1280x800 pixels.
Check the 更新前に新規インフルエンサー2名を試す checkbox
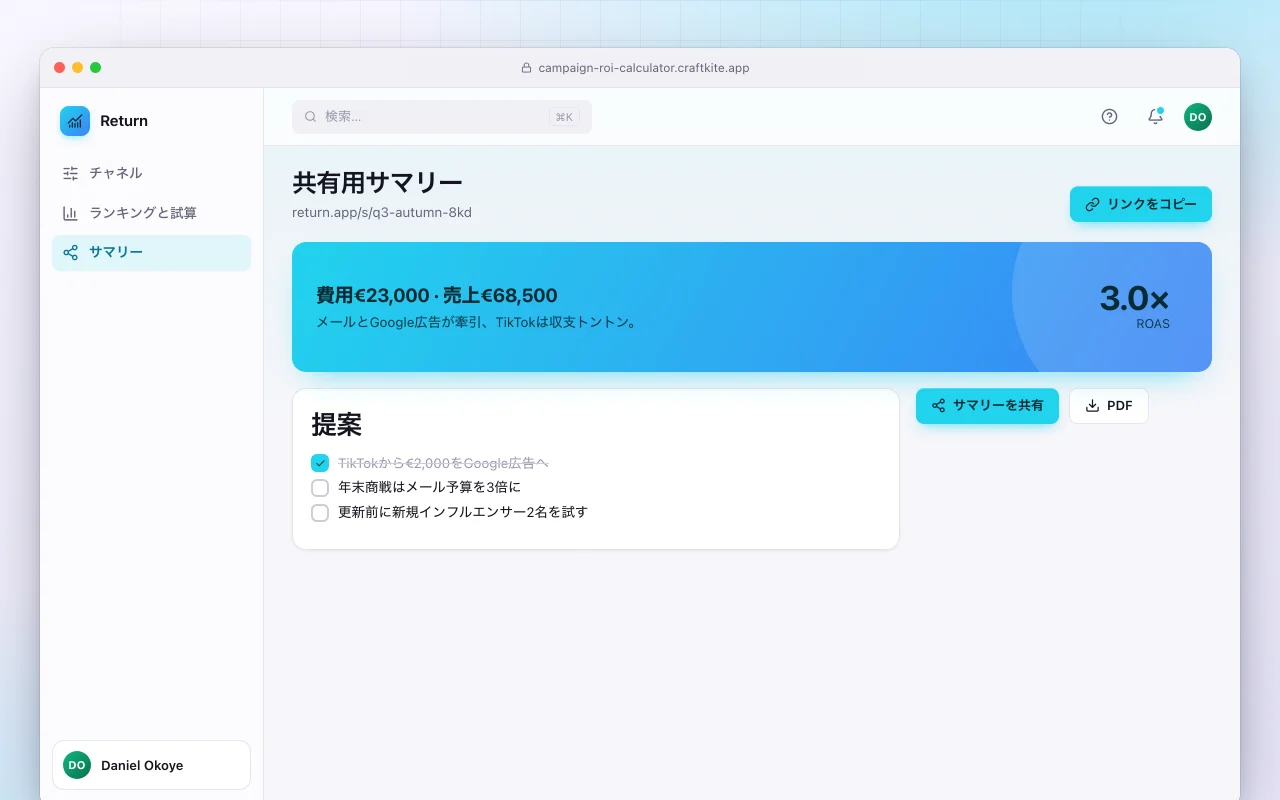click(320, 513)
